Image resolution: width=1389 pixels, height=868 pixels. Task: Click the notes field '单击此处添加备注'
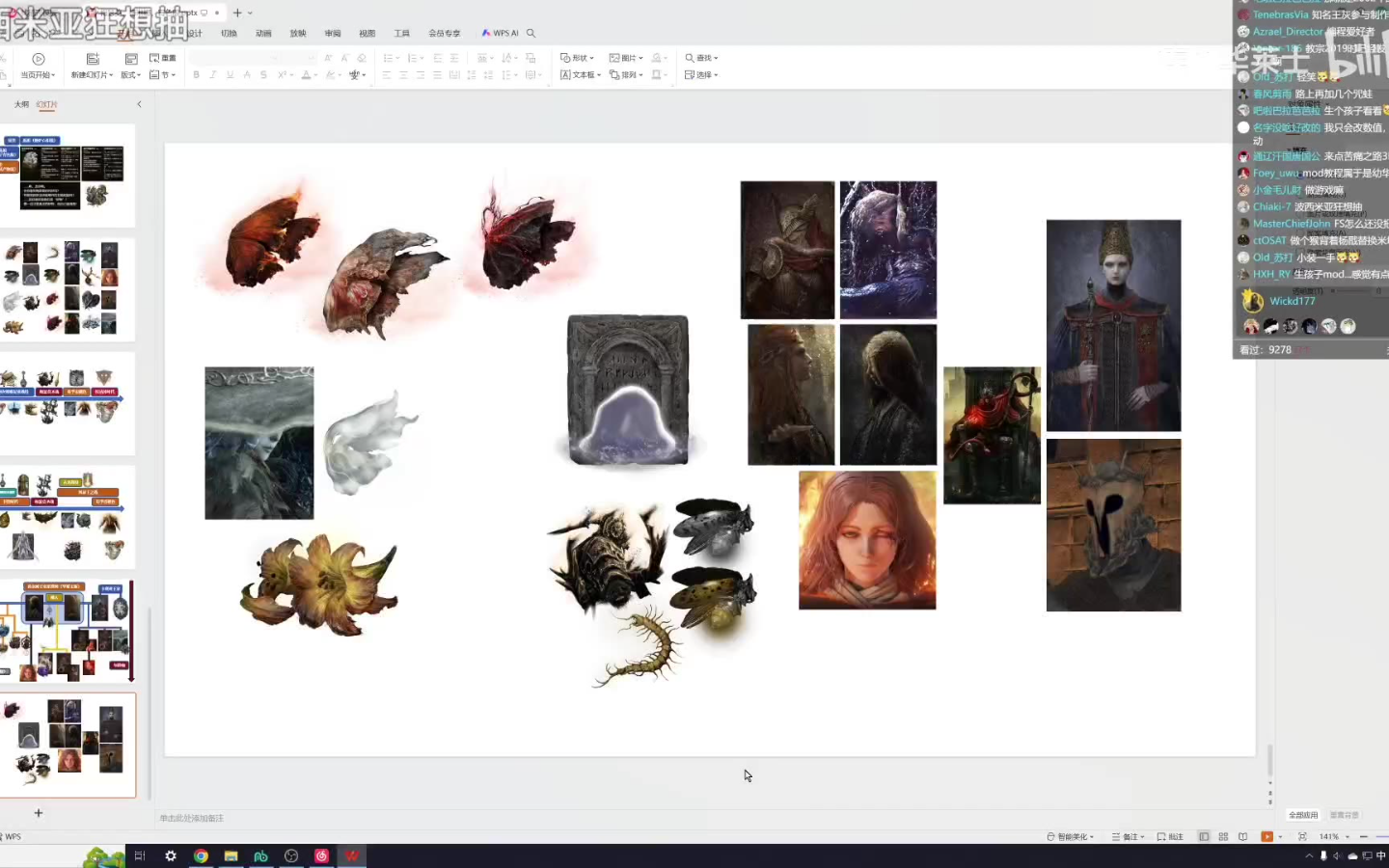tap(192, 818)
